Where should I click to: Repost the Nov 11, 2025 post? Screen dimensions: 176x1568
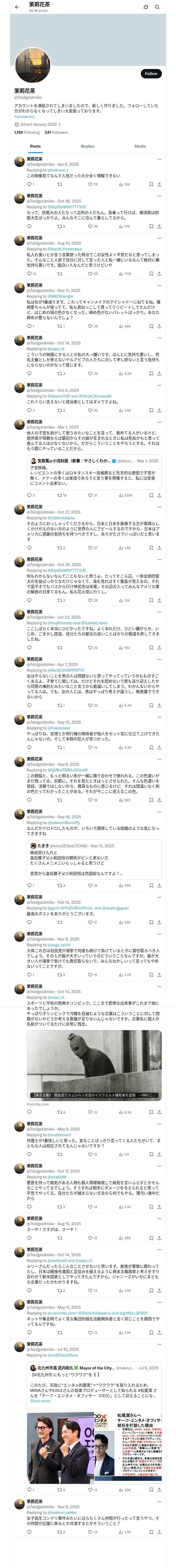59,326
